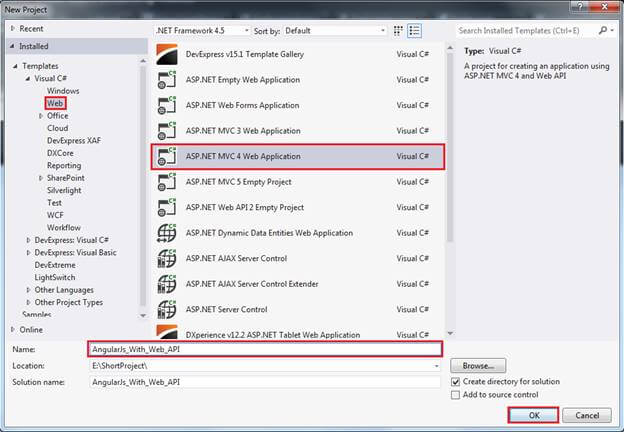This screenshot has height=432, width=624.
Task: Expand Other Languages node
Action: coord(28,290)
